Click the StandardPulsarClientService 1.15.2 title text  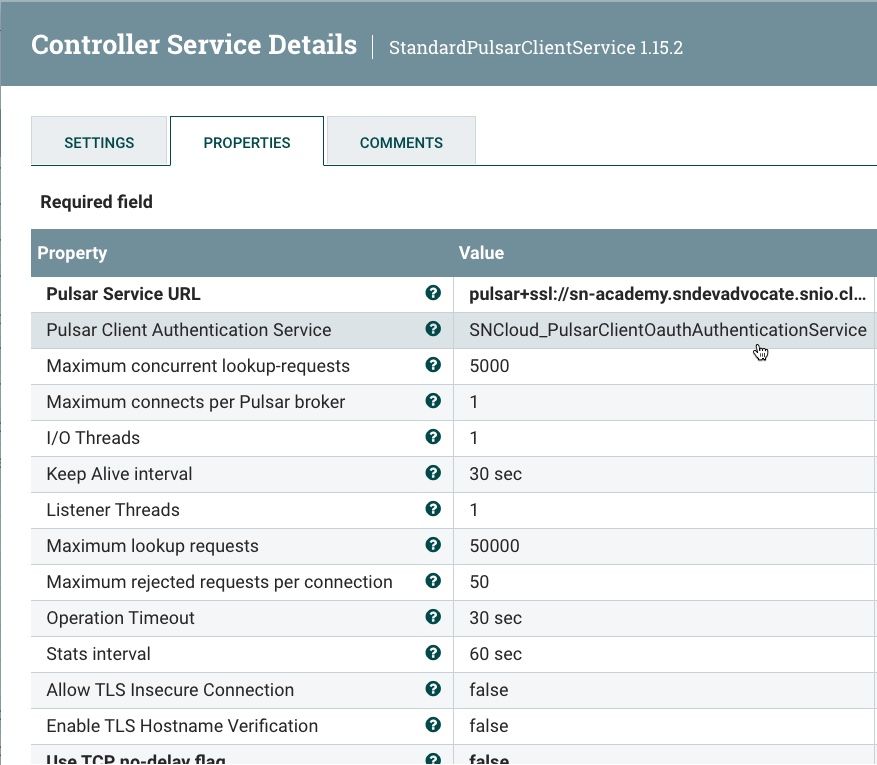tap(536, 48)
